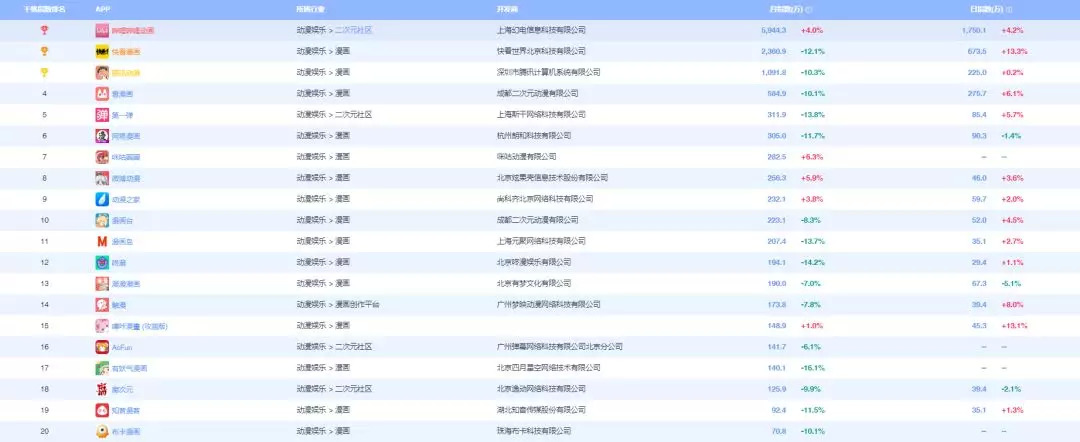Open the 第一弹 app name link

coord(123,115)
